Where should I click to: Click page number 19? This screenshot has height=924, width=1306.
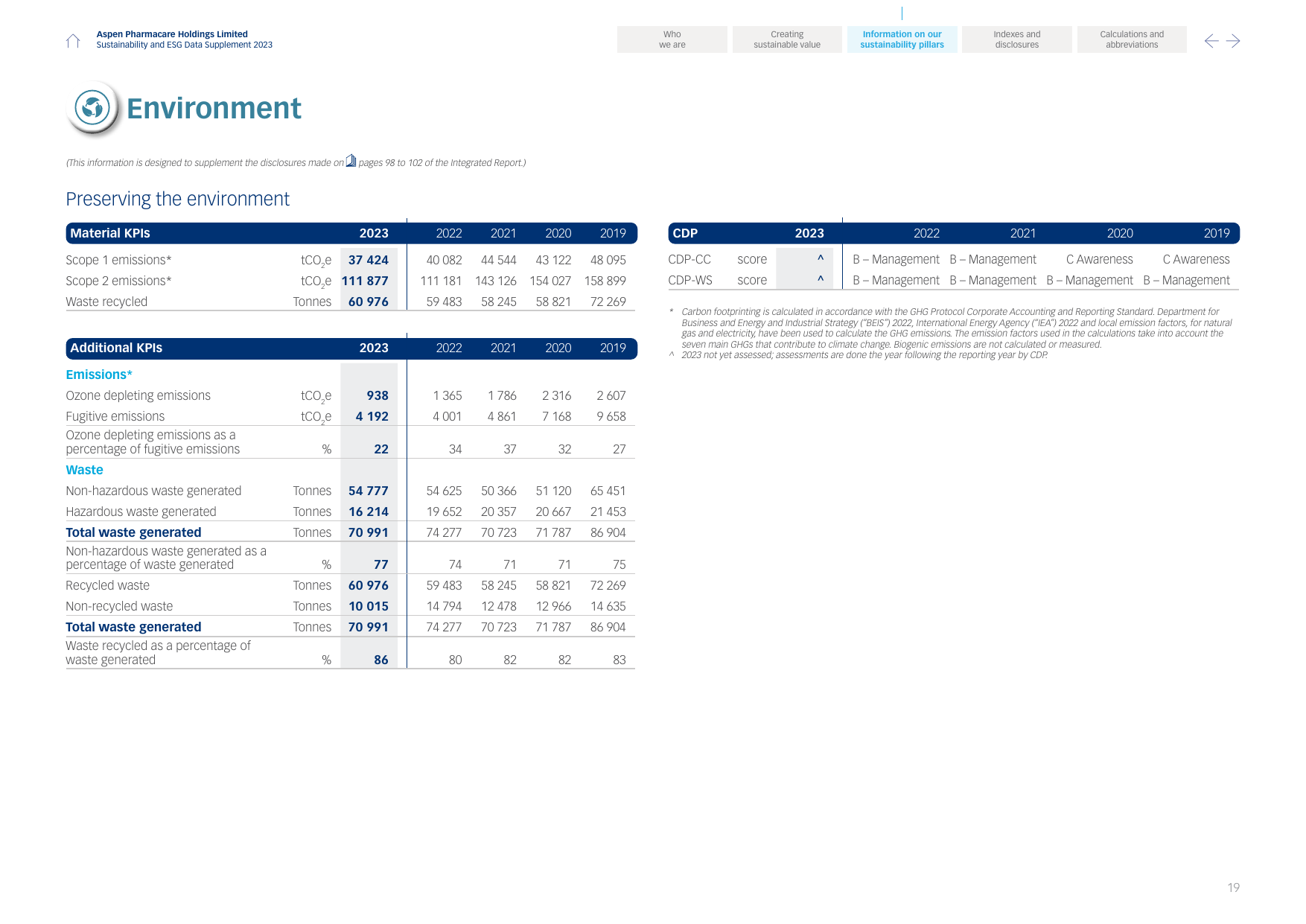pyautogui.click(x=1233, y=888)
